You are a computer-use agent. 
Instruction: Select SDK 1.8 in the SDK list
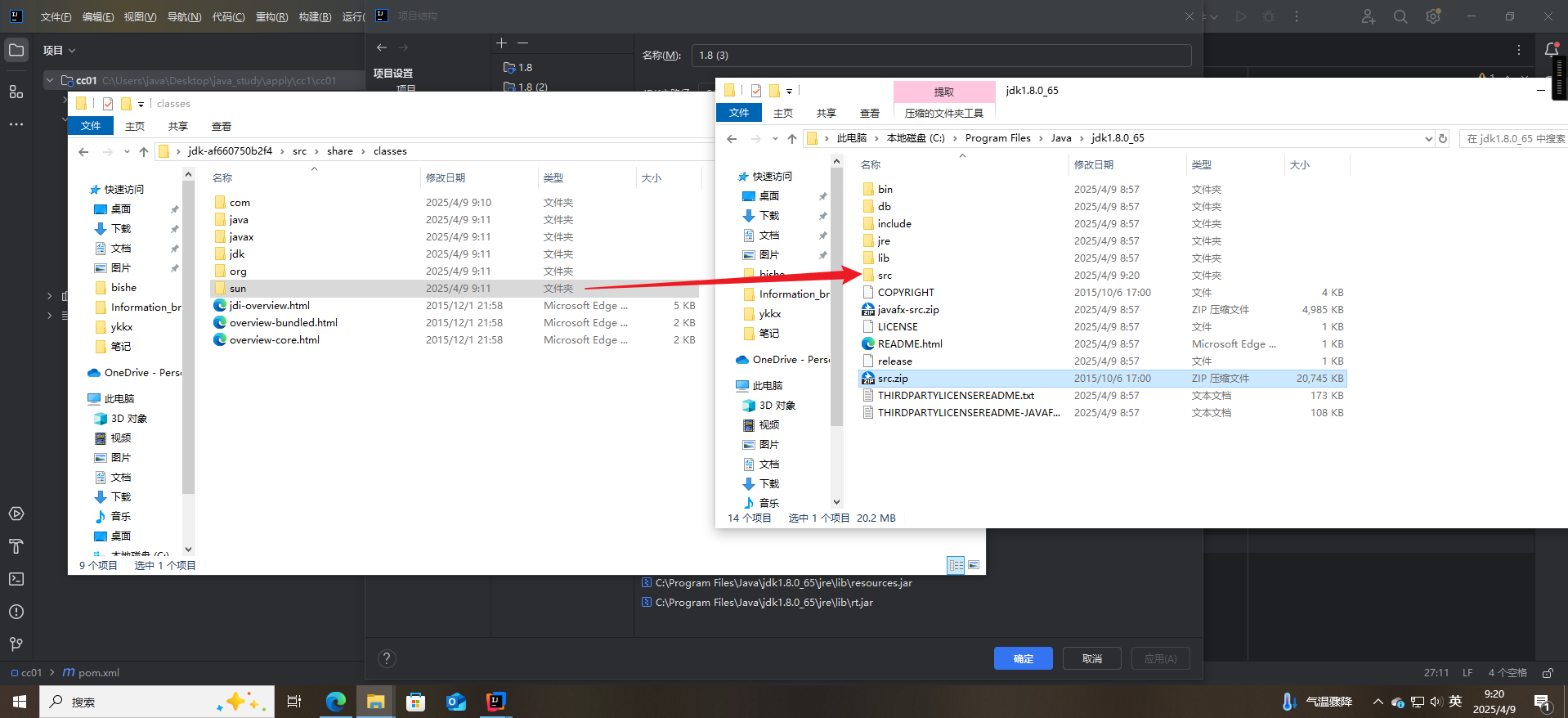(517, 67)
